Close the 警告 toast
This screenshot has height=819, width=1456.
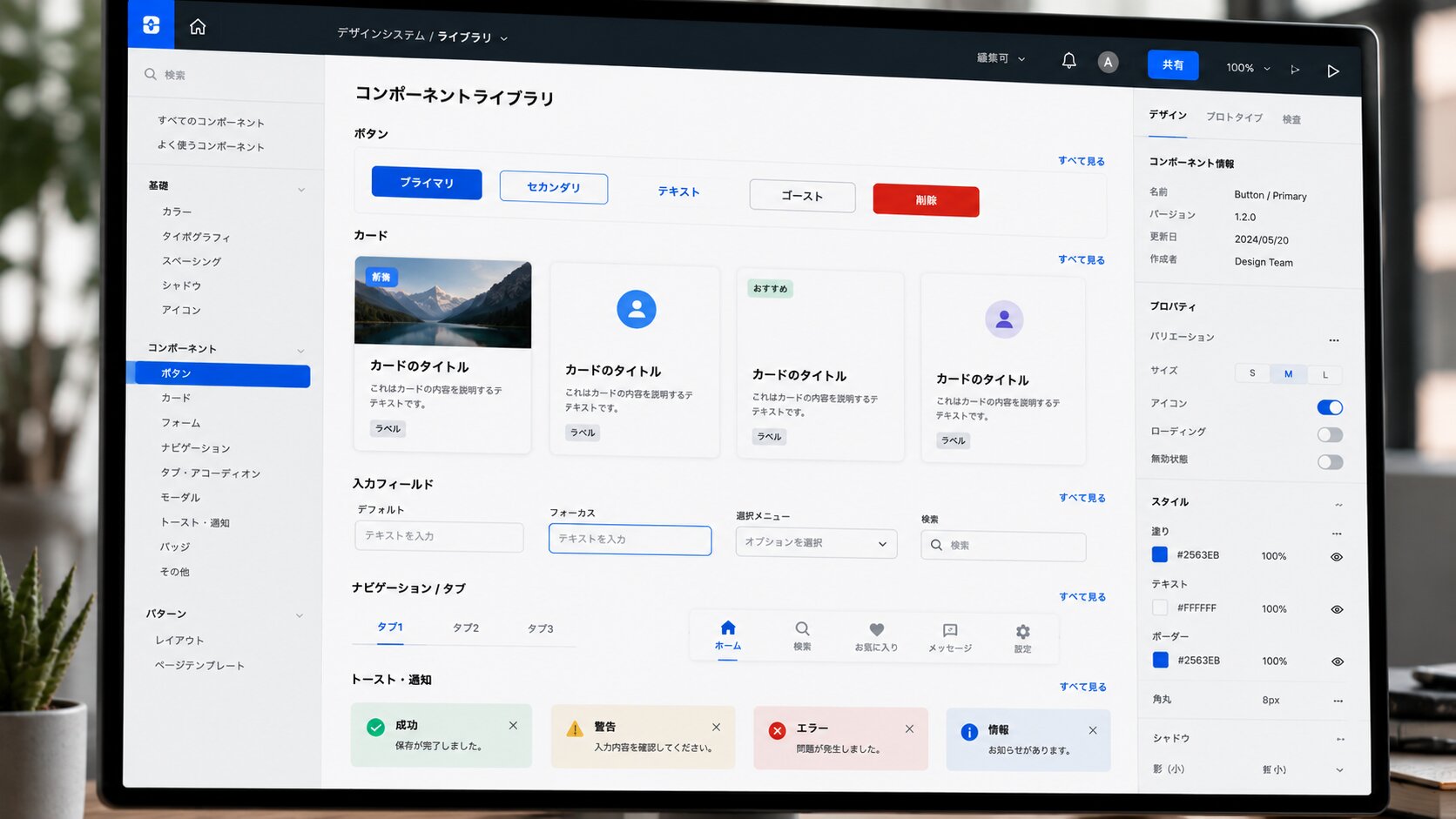(716, 727)
